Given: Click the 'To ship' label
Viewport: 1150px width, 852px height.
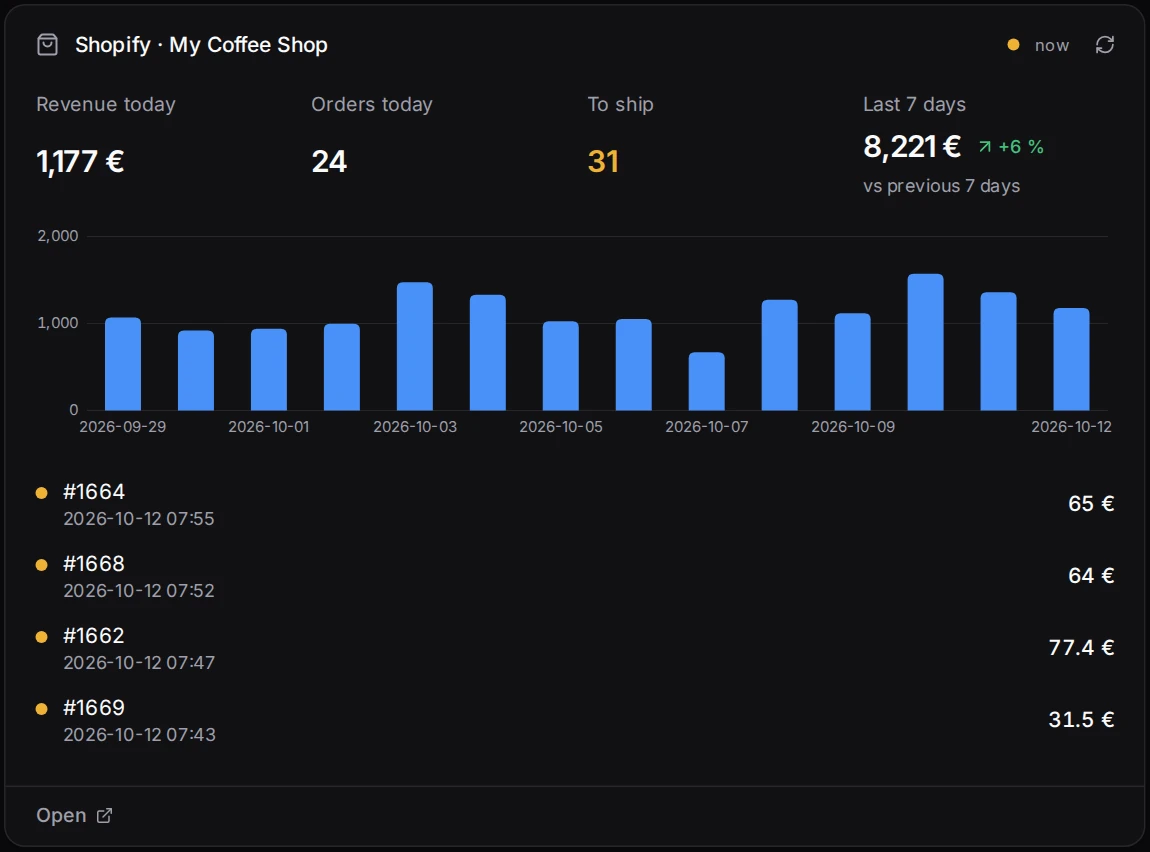Looking at the screenshot, I should pos(620,104).
